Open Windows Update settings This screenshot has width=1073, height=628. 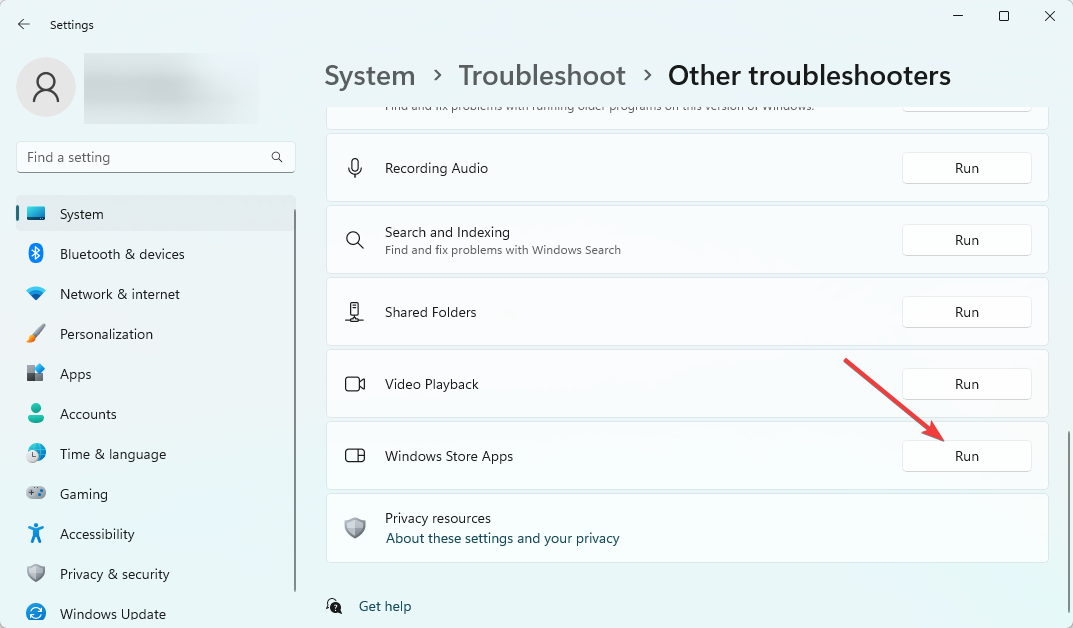click(156, 614)
